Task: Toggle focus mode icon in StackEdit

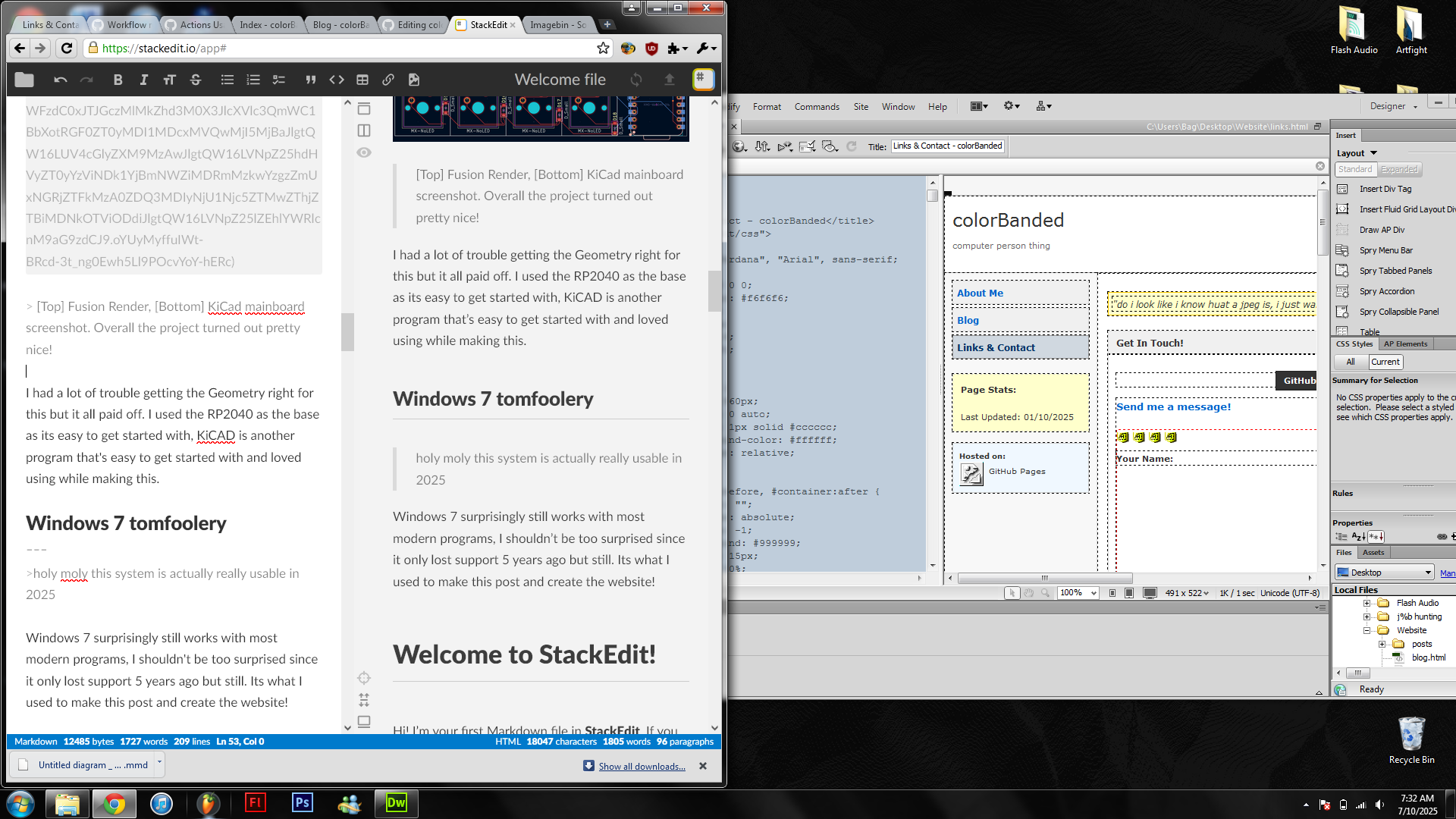Action: point(364,700)
